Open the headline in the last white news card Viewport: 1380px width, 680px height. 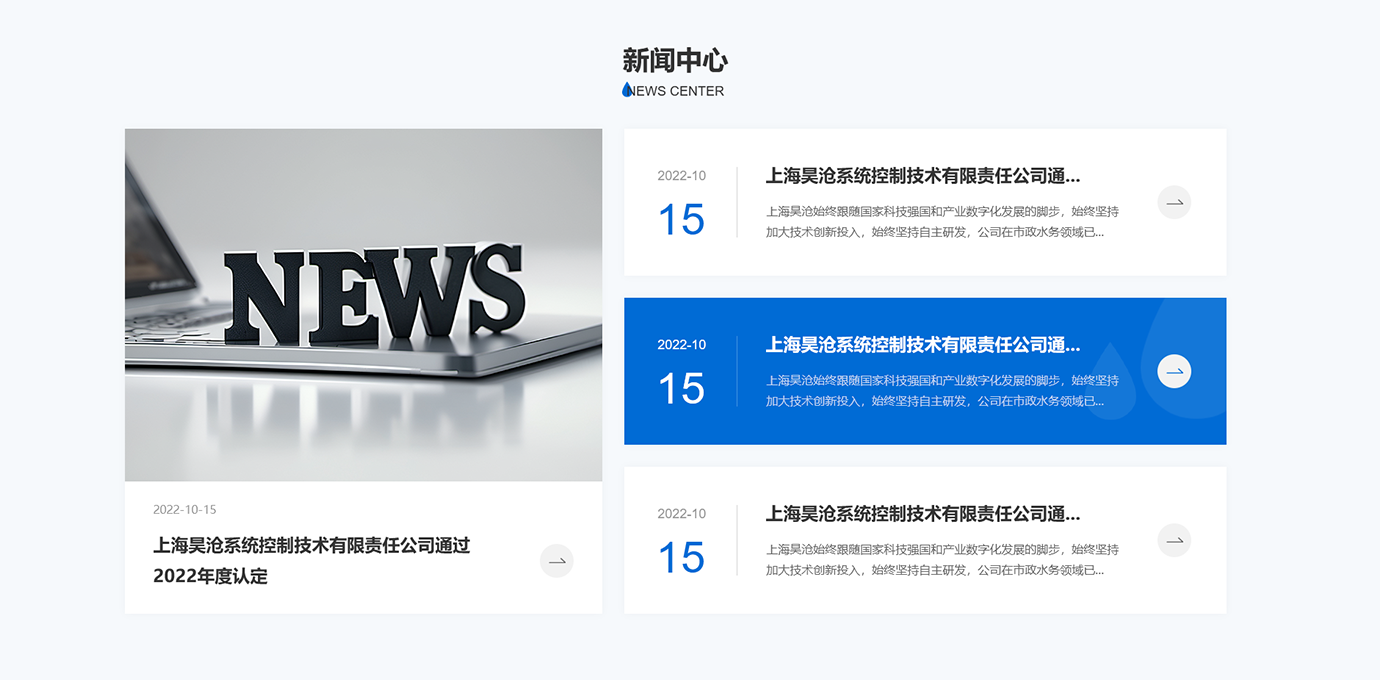pos(923,514)
